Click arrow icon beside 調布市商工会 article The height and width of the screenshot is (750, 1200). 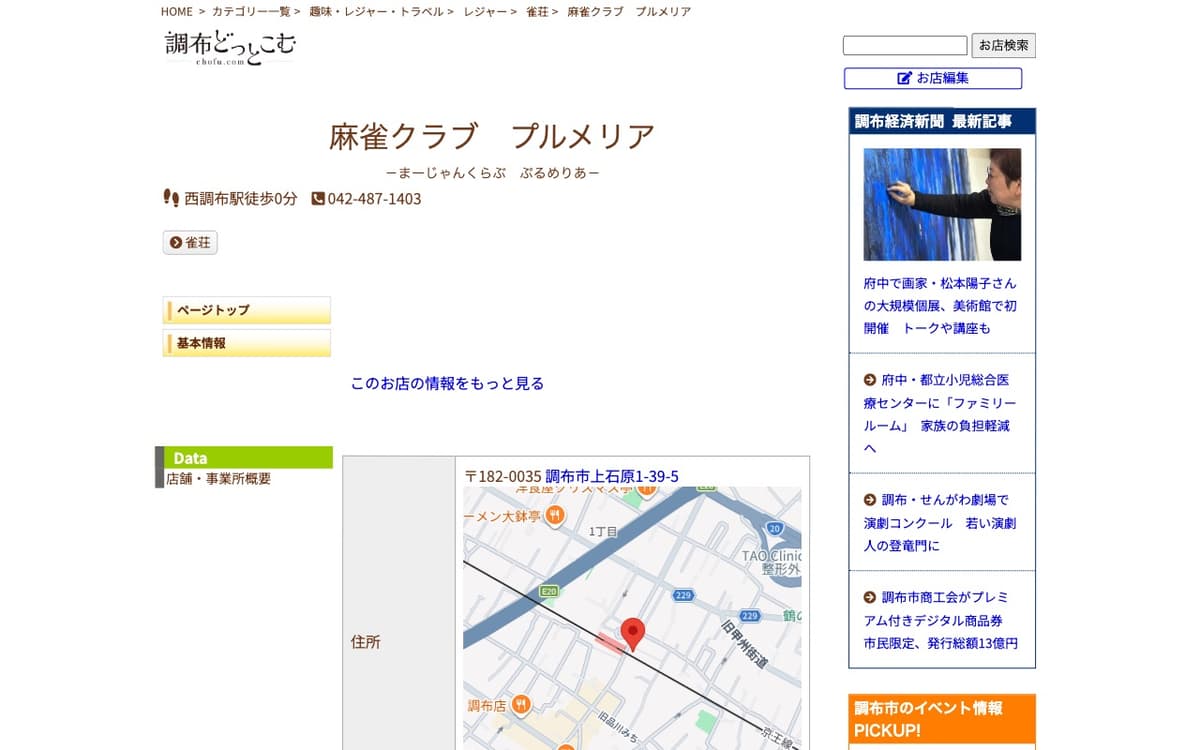[870, 597]
